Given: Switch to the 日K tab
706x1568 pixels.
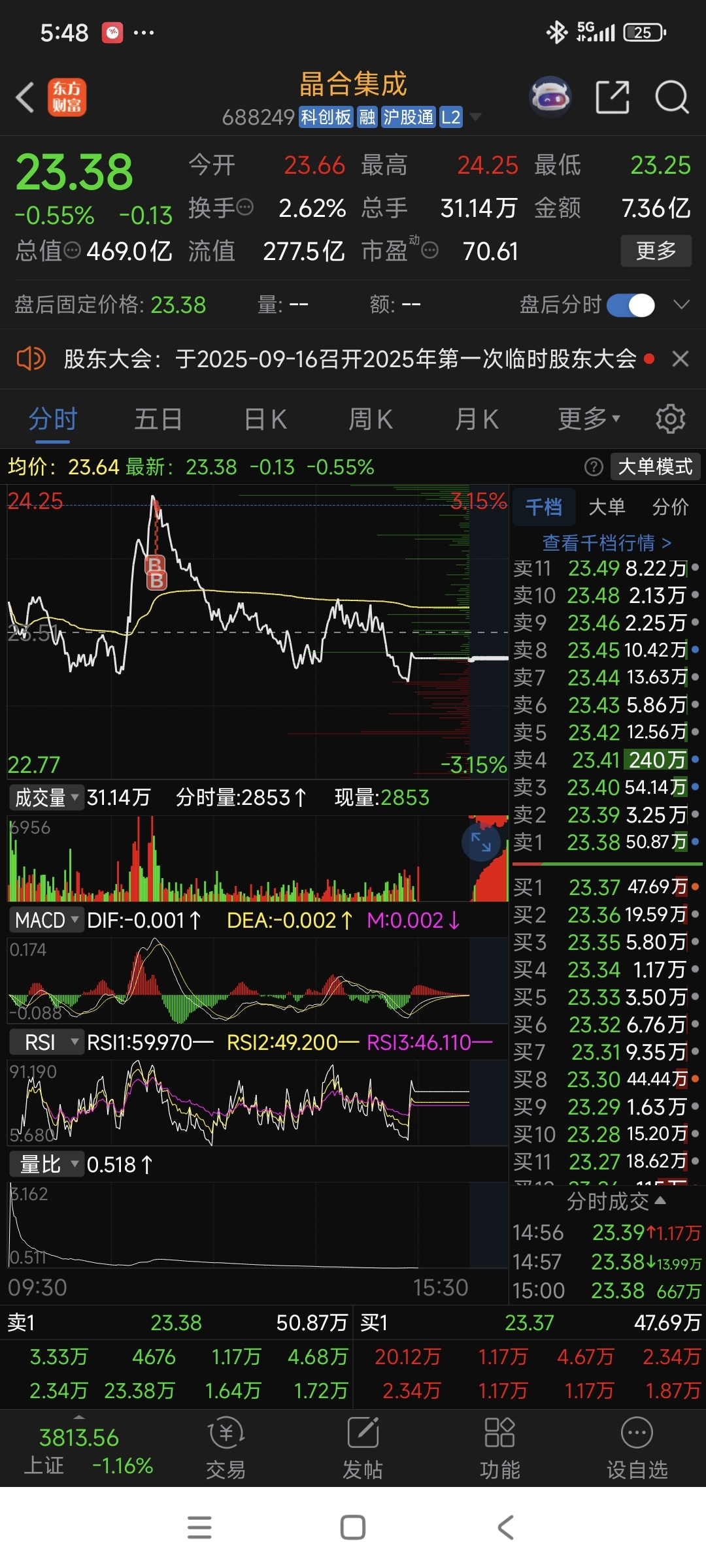Looking at the screenshot, I should (x=265, y=419).
